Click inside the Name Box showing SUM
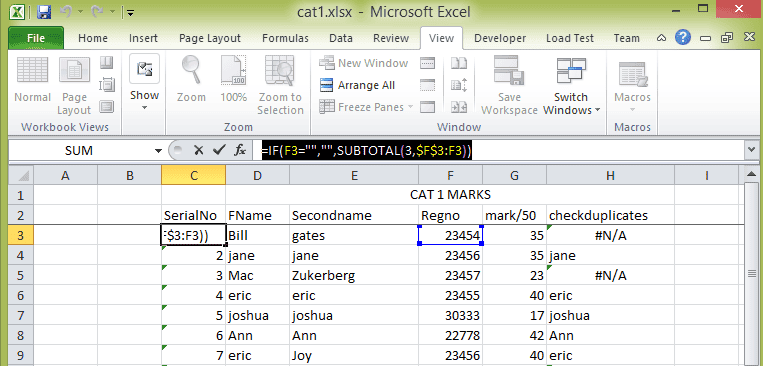The height and width of the screenshot is (366, 763). click(79, 151)
